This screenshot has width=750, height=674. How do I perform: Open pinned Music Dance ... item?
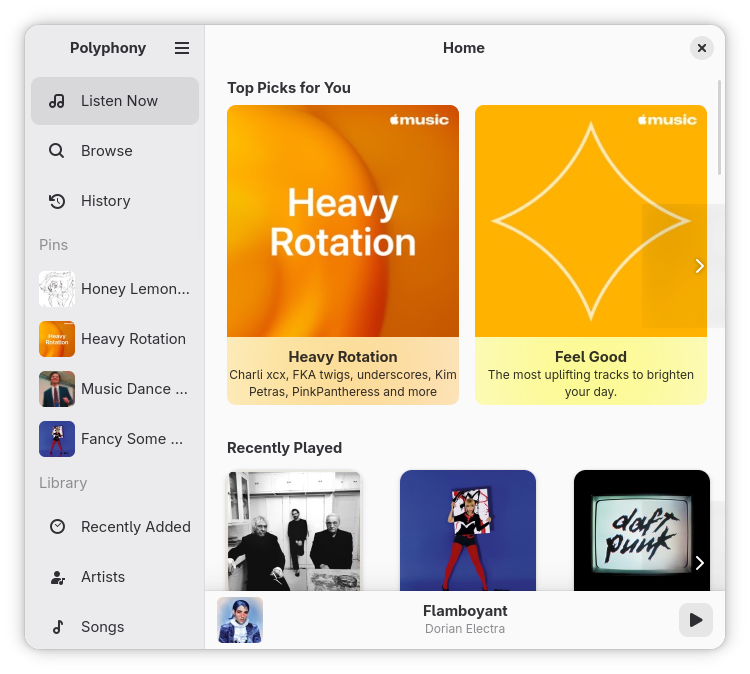point(115,389)
